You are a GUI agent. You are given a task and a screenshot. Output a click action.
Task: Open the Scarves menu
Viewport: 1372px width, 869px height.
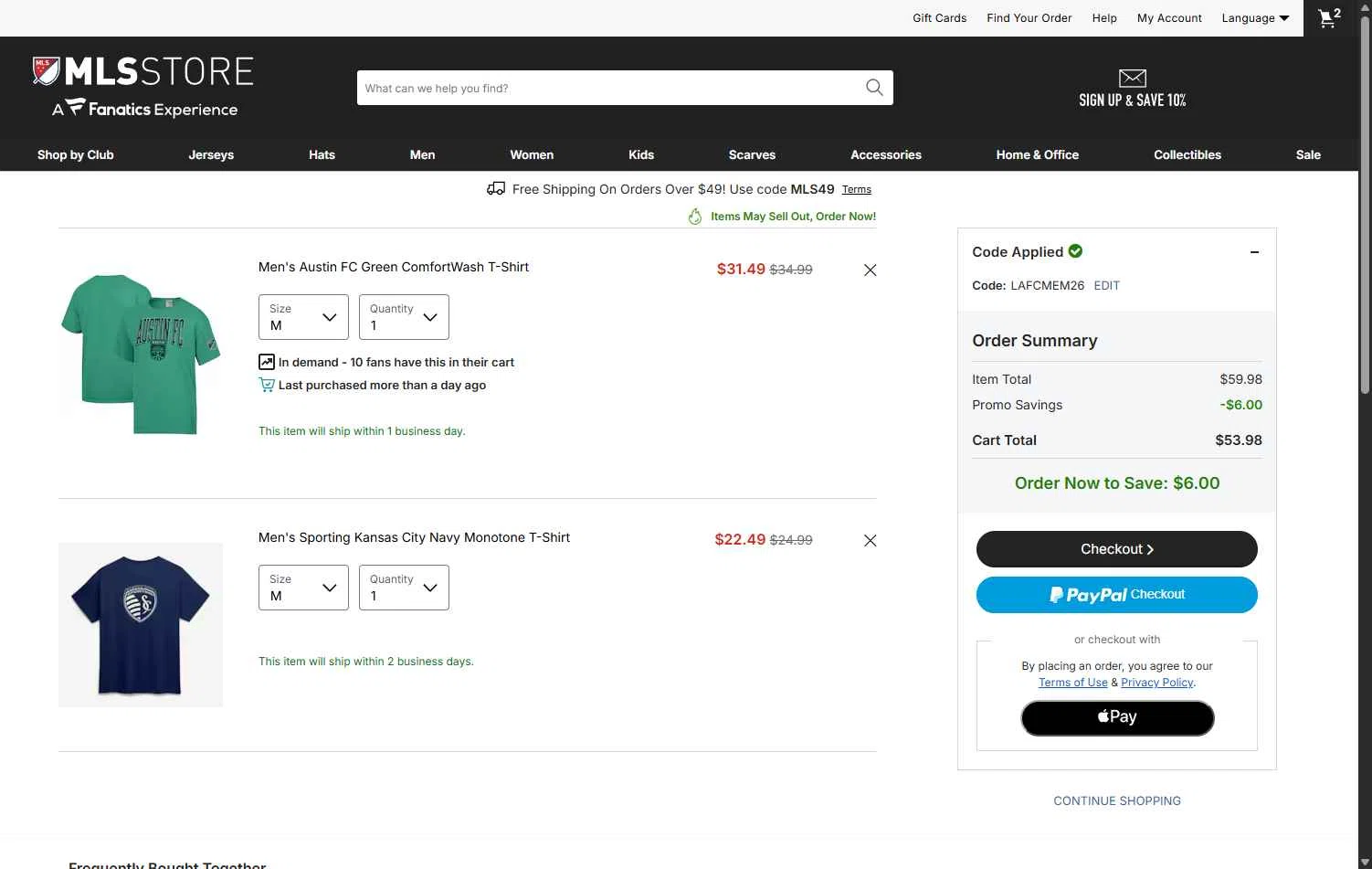[x=752, y=154]
